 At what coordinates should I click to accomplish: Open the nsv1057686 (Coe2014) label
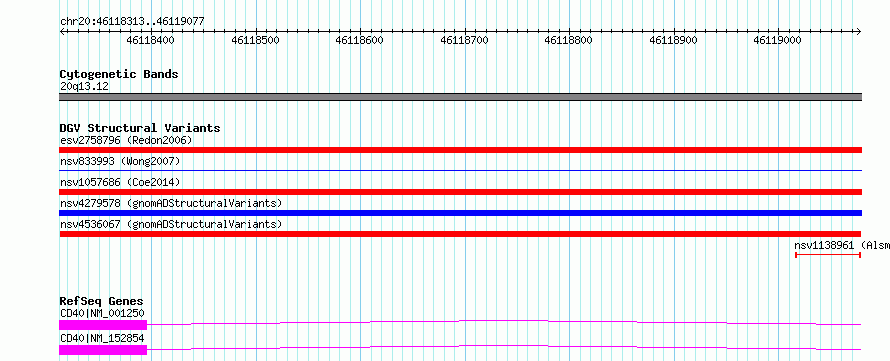point(120,182)
